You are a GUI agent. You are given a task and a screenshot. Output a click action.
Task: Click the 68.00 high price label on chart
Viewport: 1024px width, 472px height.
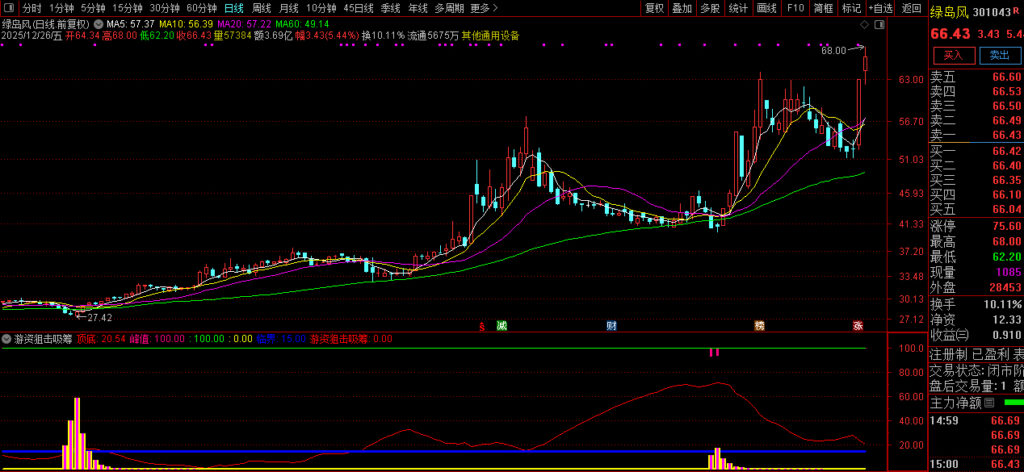[x=832, y=49]
